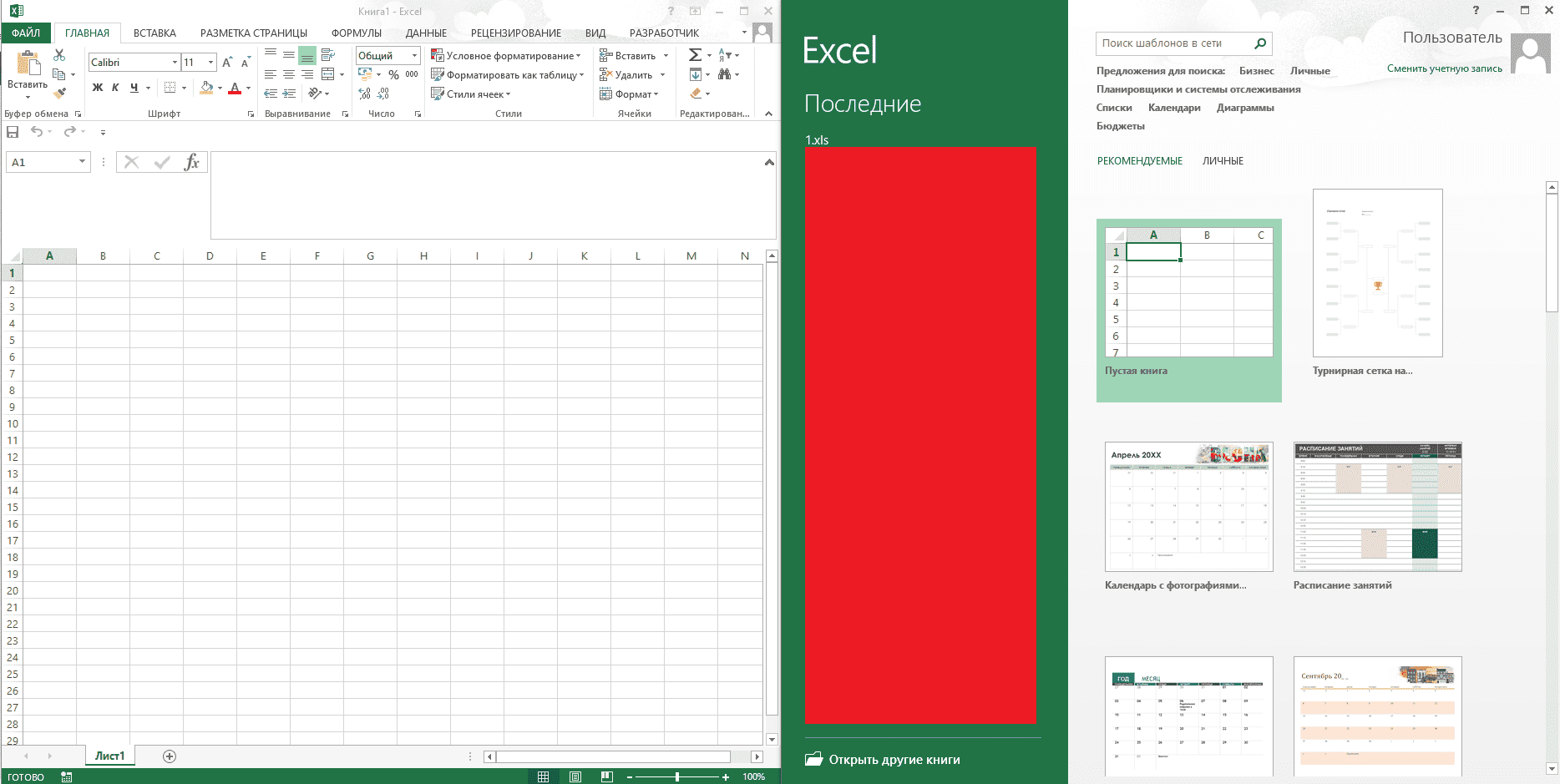
Task: Open the Insert Function fx button
Action: point(191,162)
